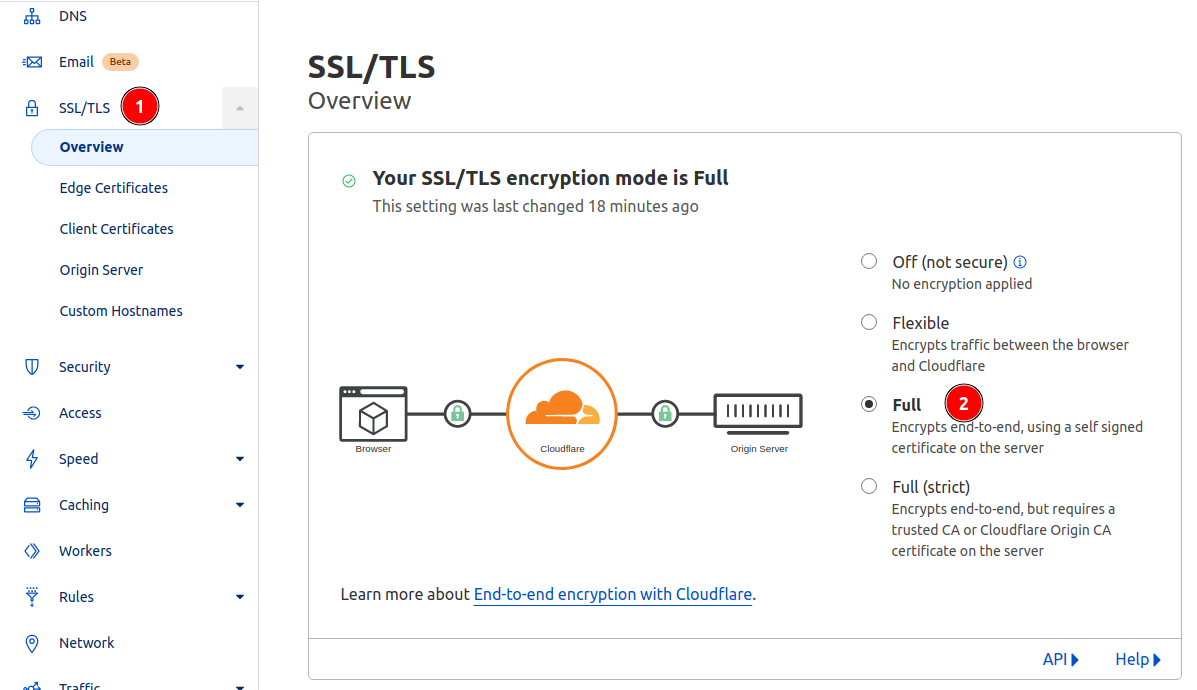The width and height of the screenshot is (1197, 690).
Task: Click the Speed lightning bolt icon
Action: click(32, 459)
